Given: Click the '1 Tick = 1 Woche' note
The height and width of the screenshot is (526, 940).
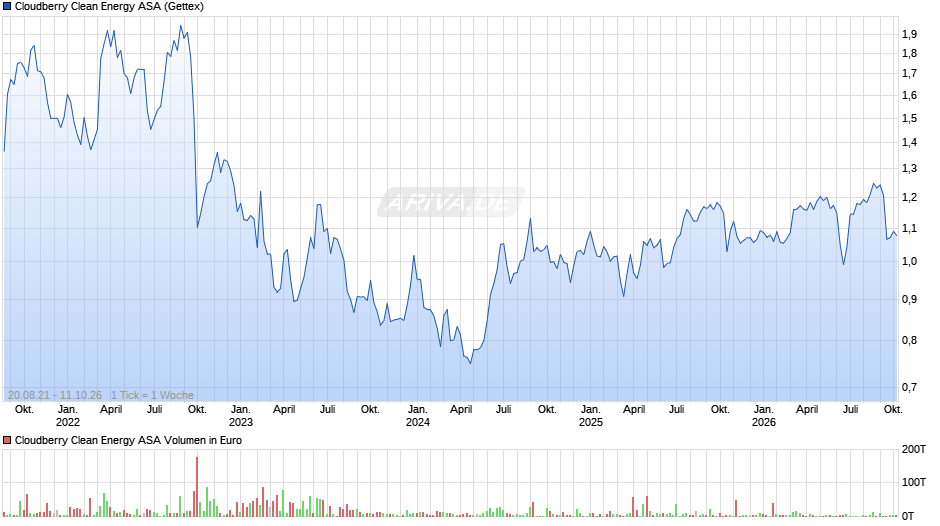Looking at the screenshot, I should coord(152,395).
